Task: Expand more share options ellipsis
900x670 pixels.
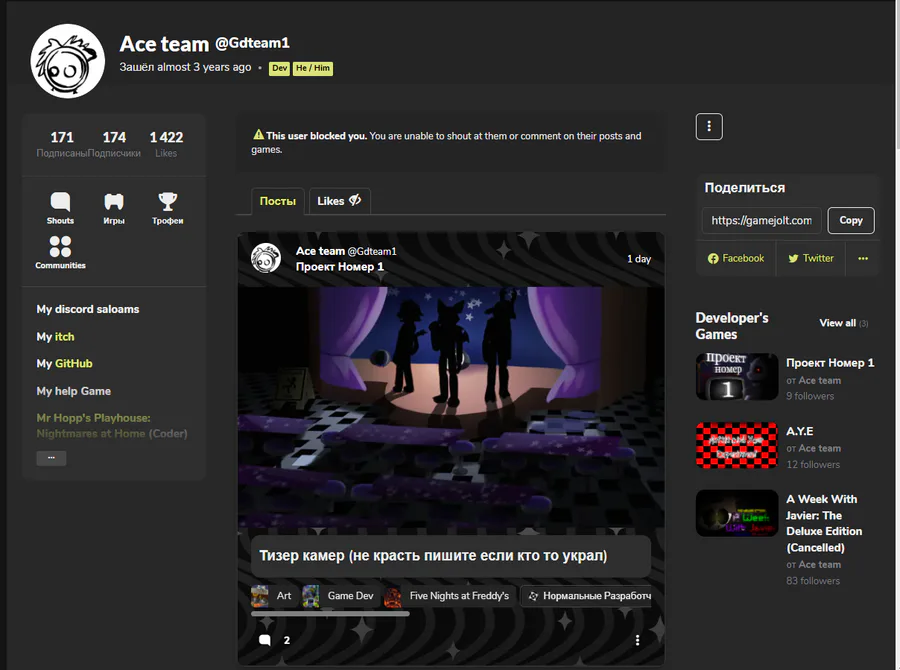Action: coord(863,258)
